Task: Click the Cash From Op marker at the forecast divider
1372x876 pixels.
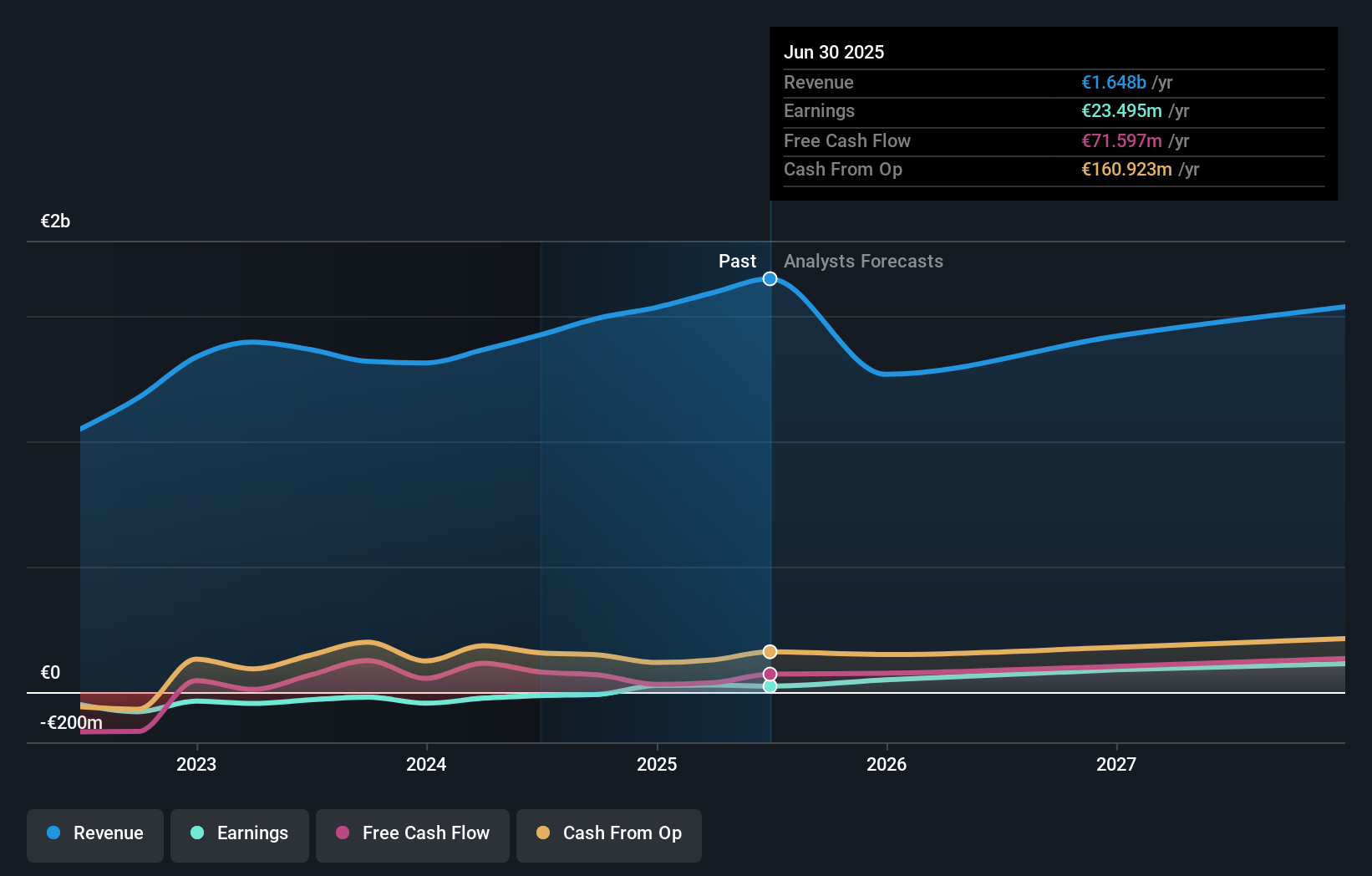Action: point(770,651)
